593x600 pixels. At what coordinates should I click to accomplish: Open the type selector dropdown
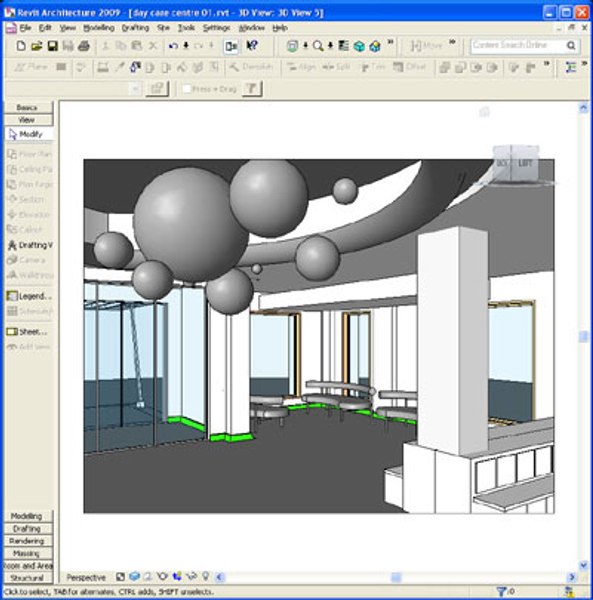(135, 89)
